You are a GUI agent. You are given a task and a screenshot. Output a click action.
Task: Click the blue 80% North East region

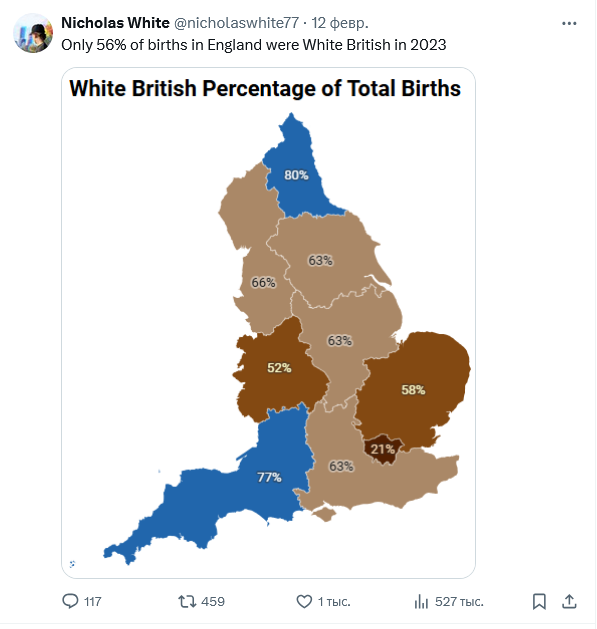coord(296,175)
